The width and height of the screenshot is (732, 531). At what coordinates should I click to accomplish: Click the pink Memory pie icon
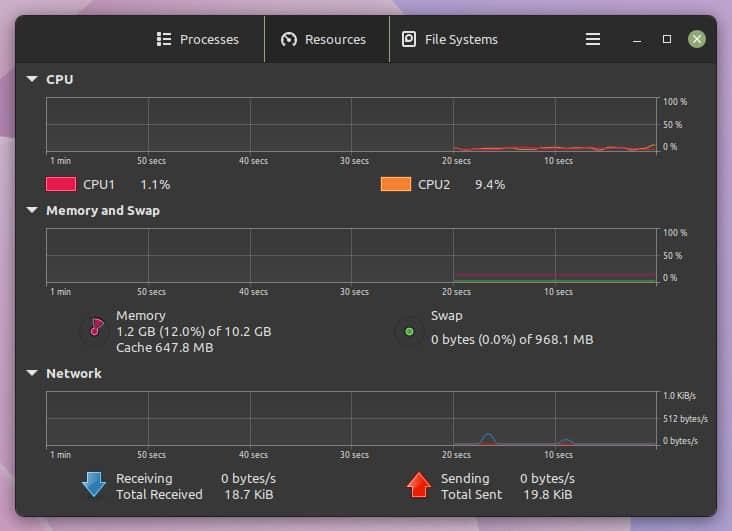(96, 328)
